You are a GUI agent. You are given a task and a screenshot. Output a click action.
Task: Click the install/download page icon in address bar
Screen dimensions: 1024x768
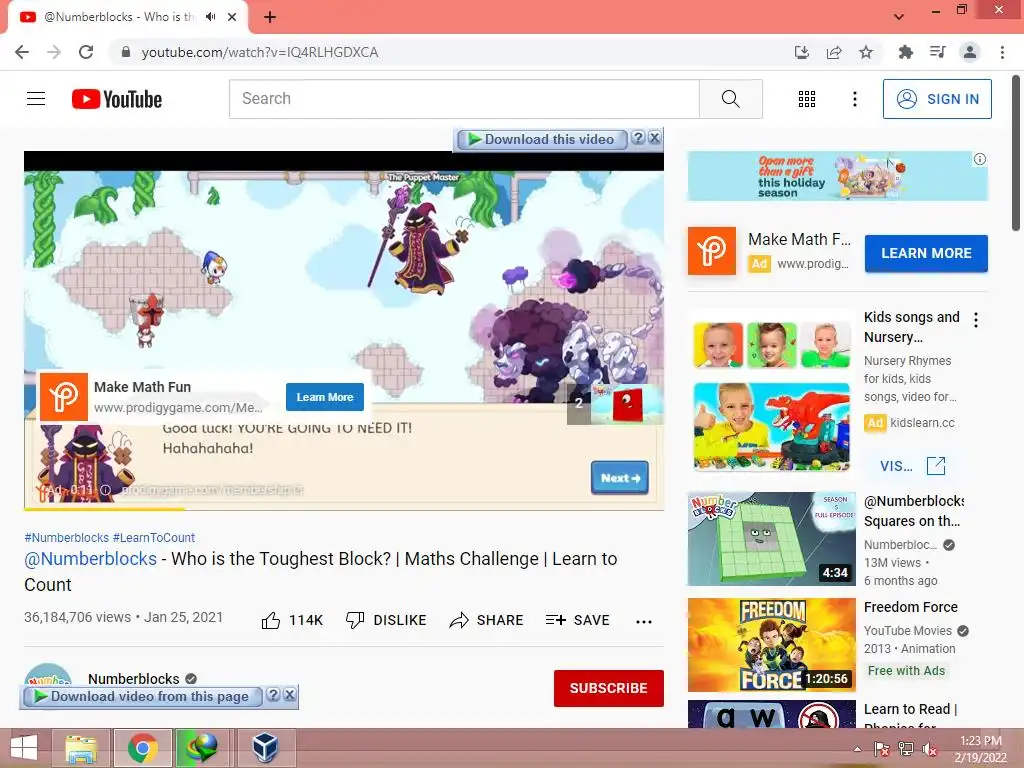point(802,52)
